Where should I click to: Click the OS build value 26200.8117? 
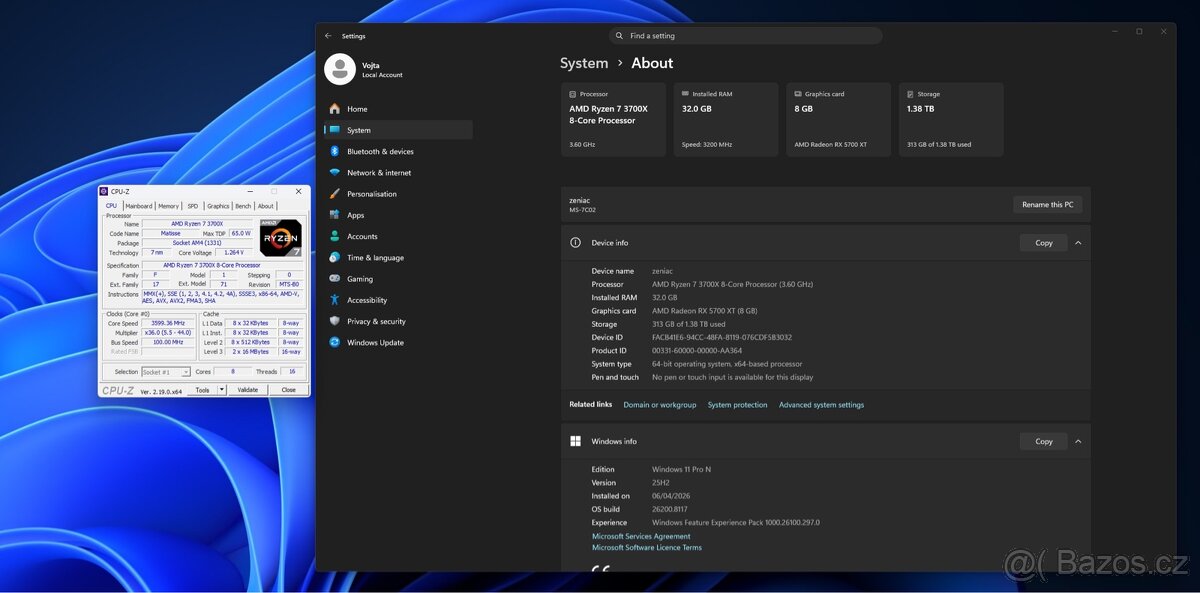pos(670,509)
